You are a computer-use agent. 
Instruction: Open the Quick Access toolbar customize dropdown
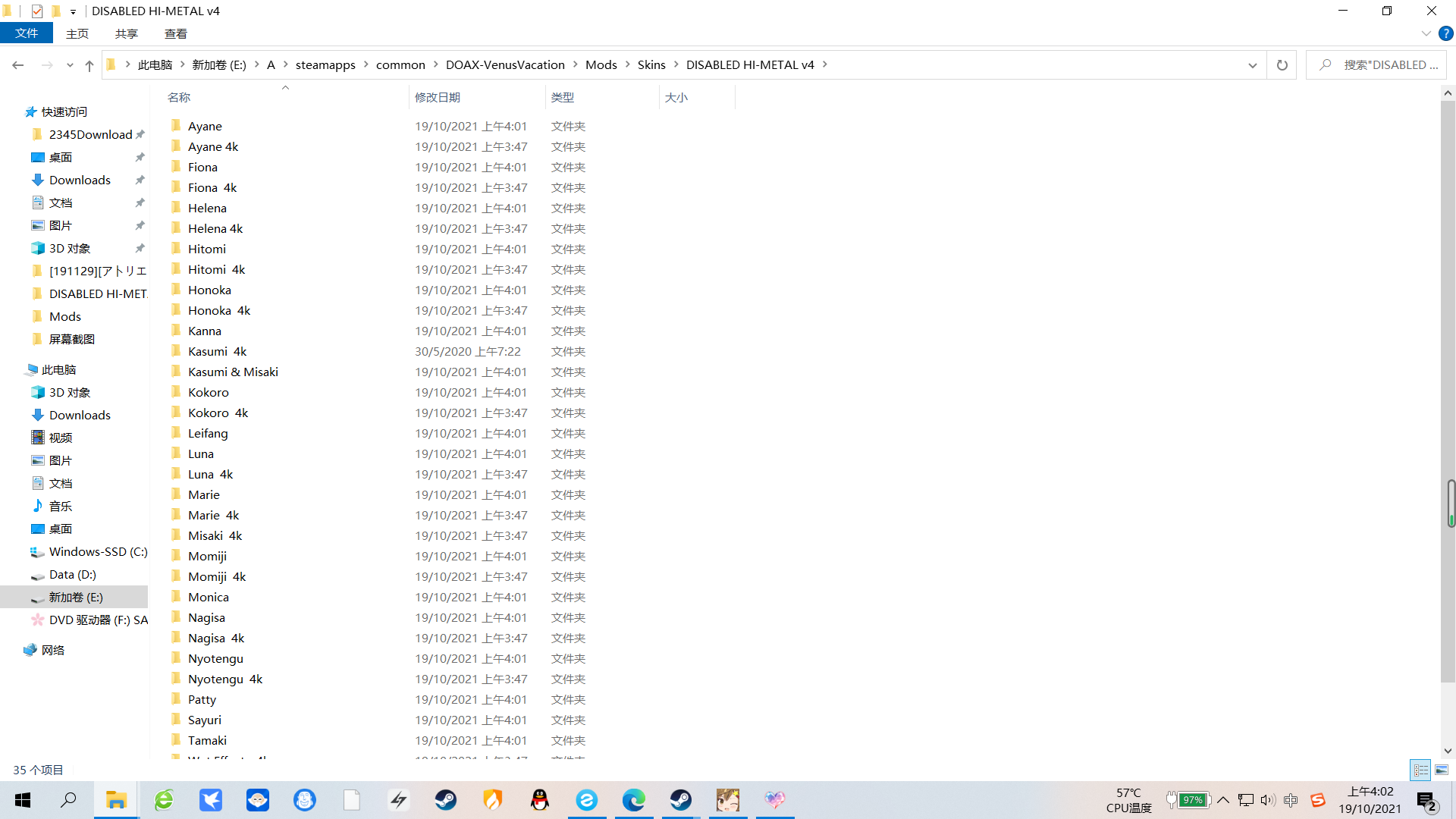pyautogui.click(x=73, y=11)
